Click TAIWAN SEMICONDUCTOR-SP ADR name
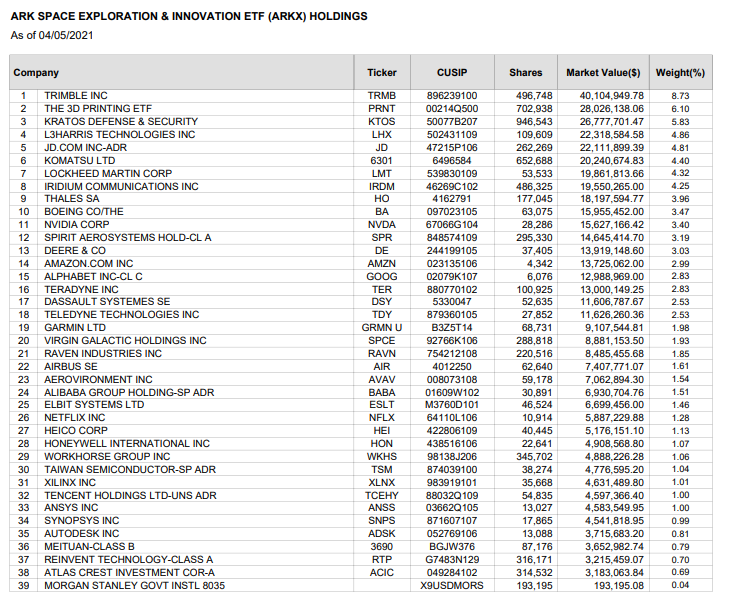This screenshot has width=729, height=598. coord(130,470)
